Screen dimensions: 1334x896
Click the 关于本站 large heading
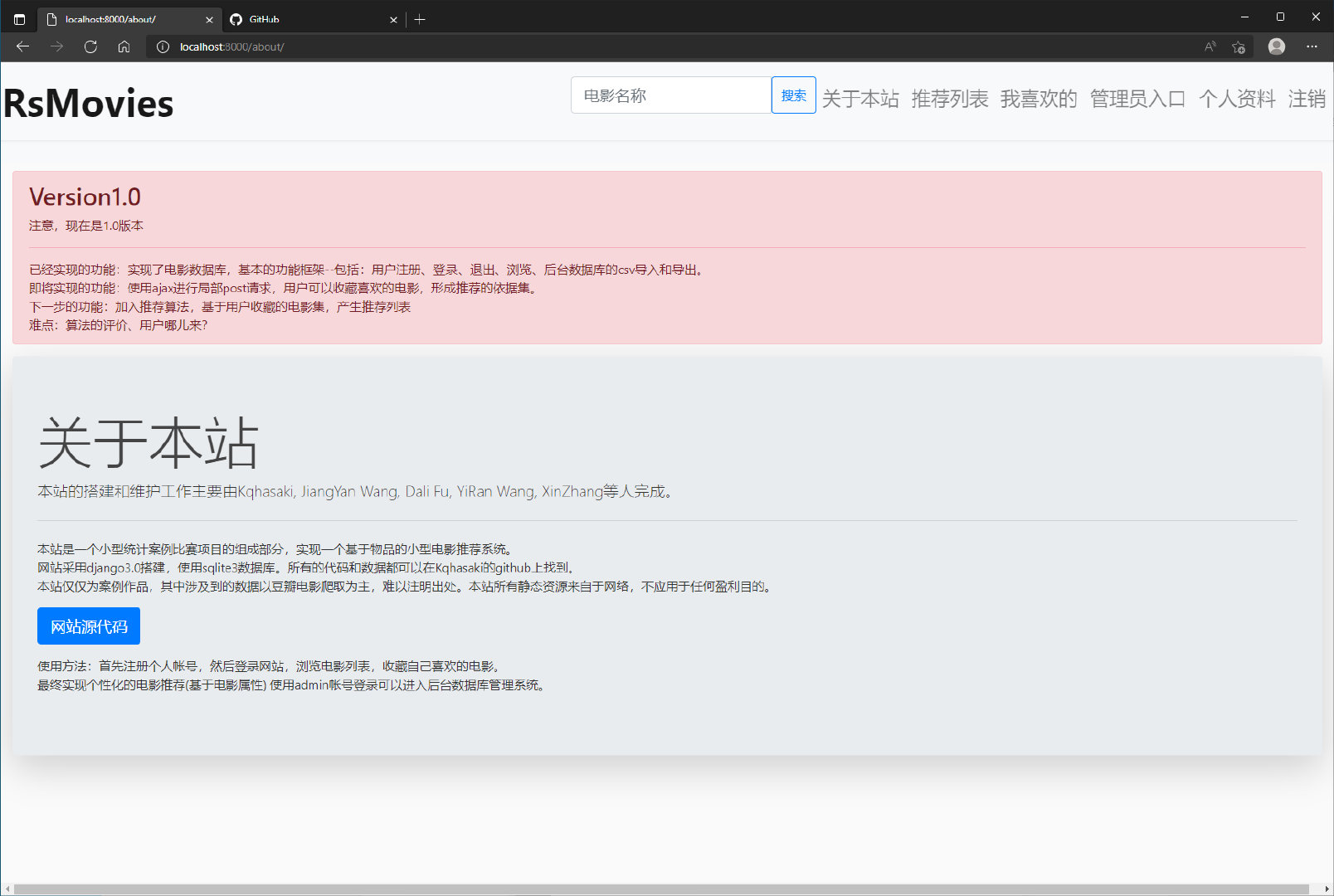pos(148,443)
